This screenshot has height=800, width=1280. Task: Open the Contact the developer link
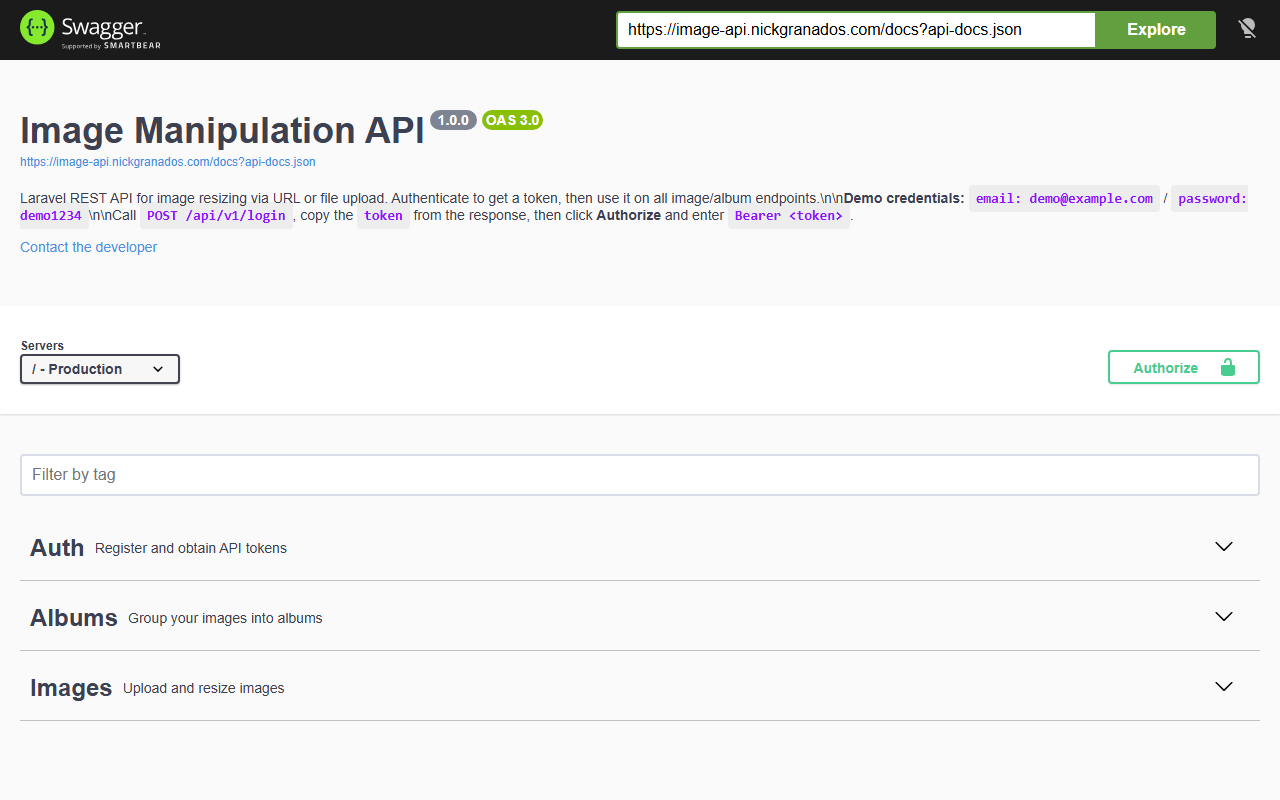[89, 247]
